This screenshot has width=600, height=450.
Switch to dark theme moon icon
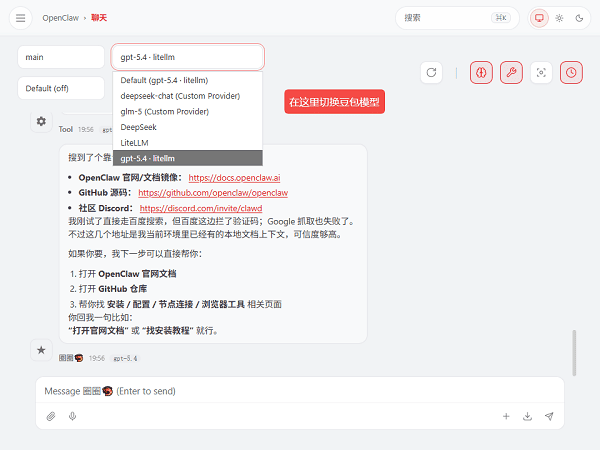pyautogui.click(x=579, y=18)
